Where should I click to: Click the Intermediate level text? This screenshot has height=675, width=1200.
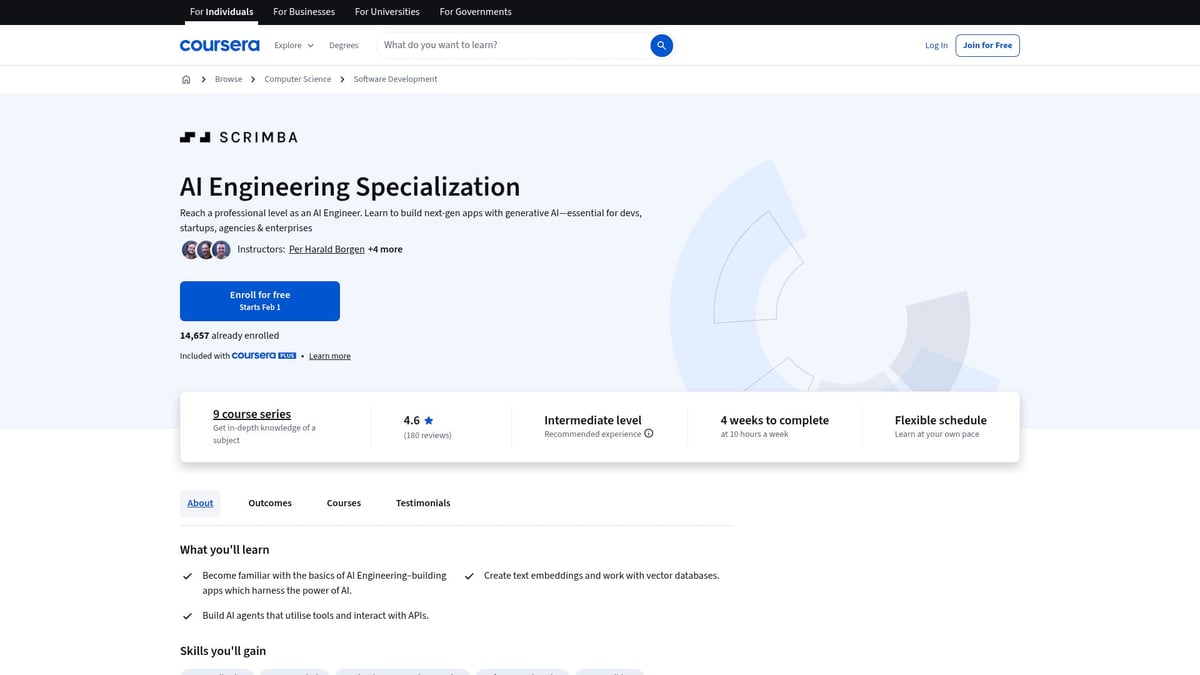tap(593, 420)
